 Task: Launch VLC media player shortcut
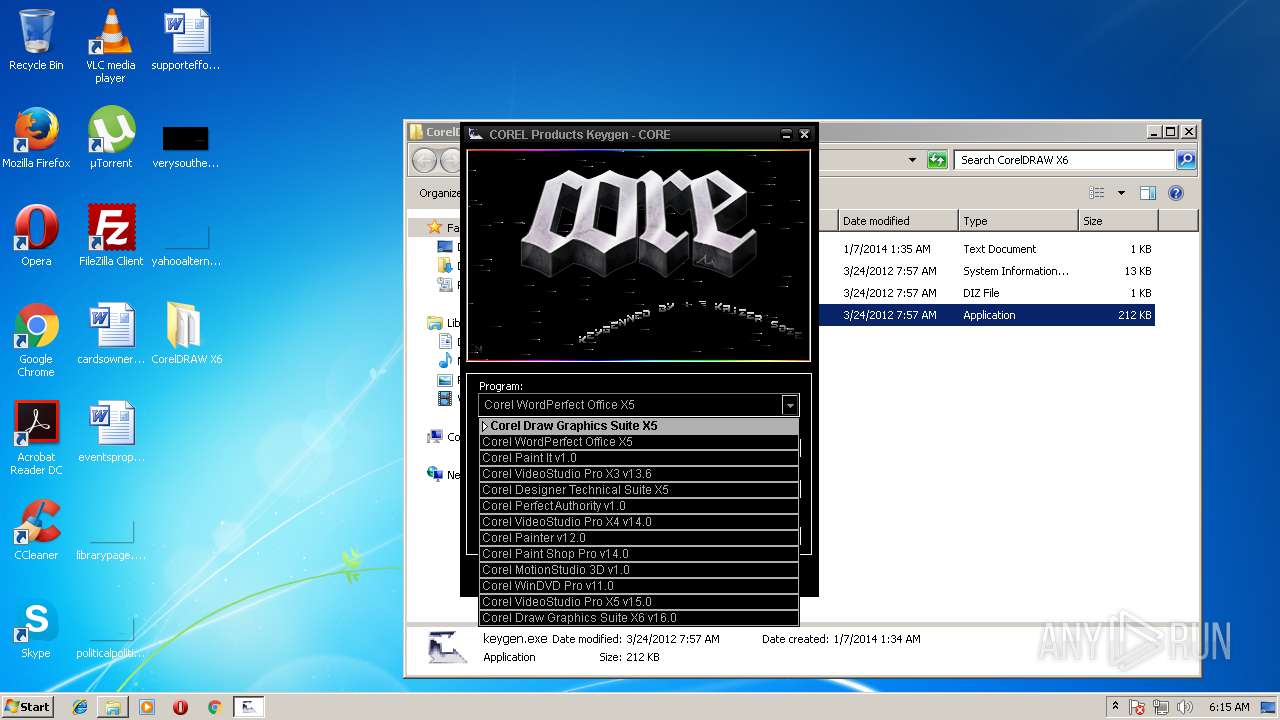click(x=110, y=46)
